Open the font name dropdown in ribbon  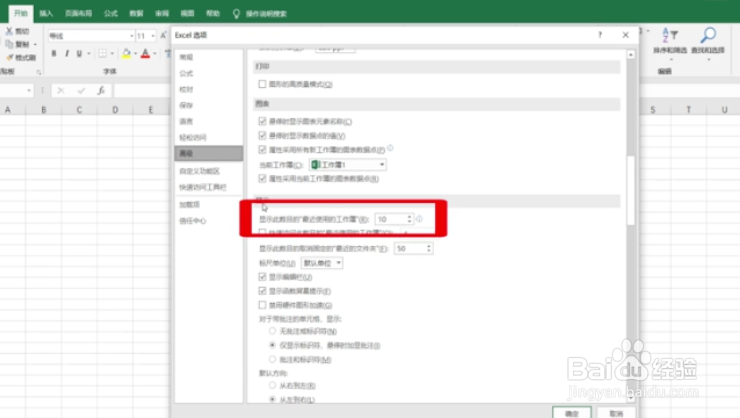click(131, 36)
